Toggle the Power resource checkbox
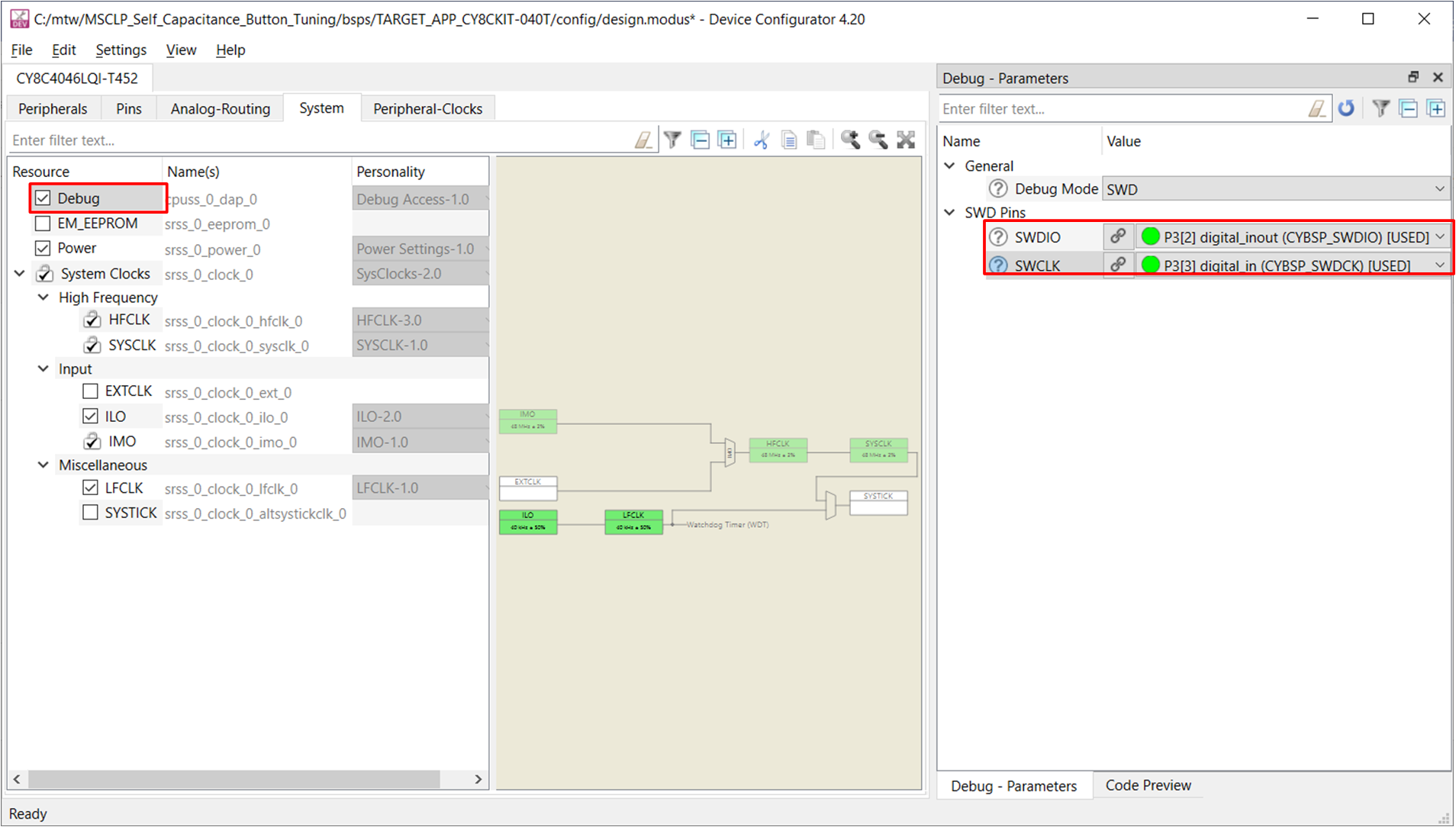The height and width of the screenshot is (827, 1456). tap(43, 249)
